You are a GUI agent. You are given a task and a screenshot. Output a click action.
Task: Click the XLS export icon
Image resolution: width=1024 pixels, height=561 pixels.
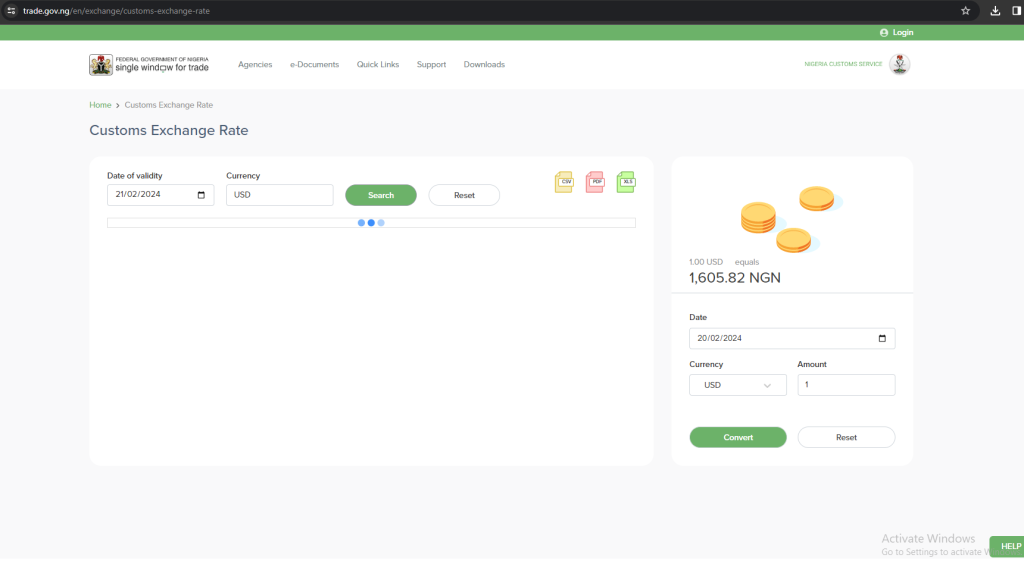point(626,182)
